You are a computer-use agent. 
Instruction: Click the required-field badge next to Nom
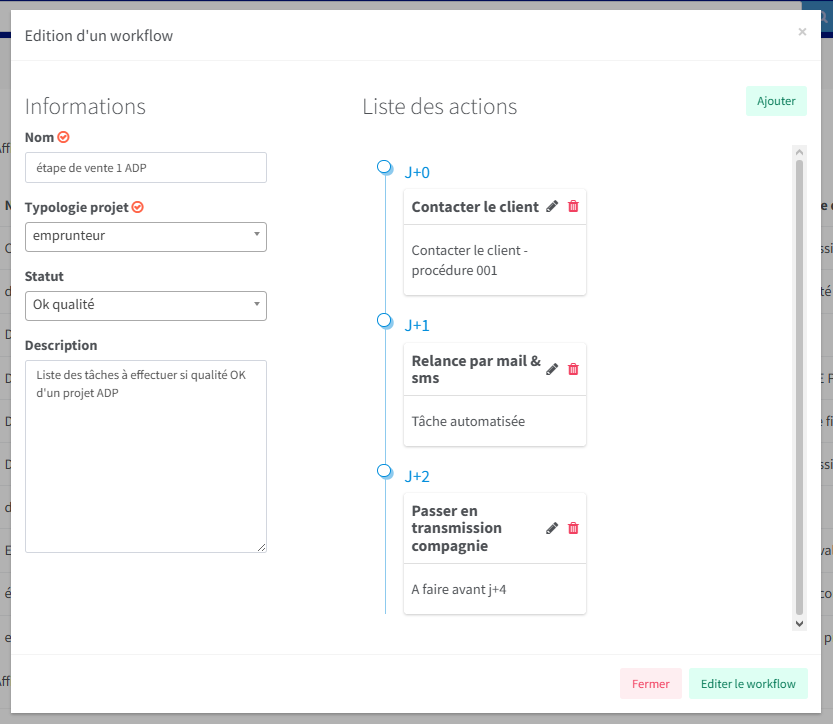coord(62,137)
